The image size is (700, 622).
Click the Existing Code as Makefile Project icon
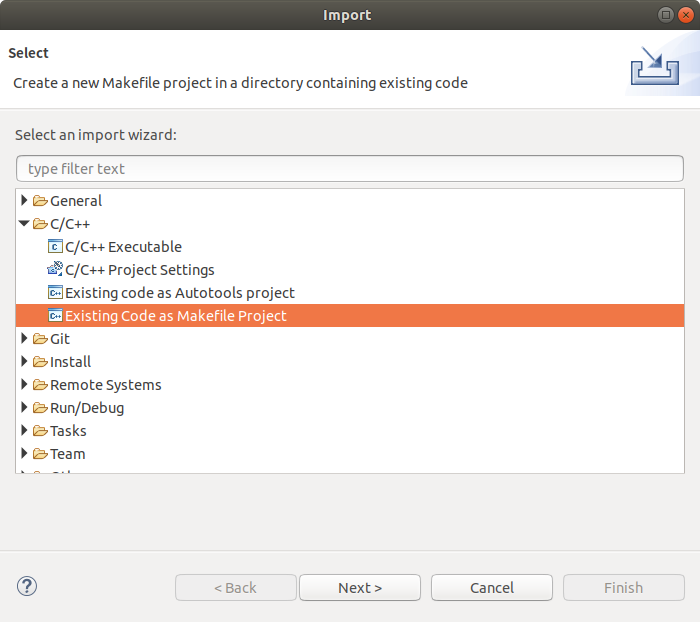(x=55, y=316)
